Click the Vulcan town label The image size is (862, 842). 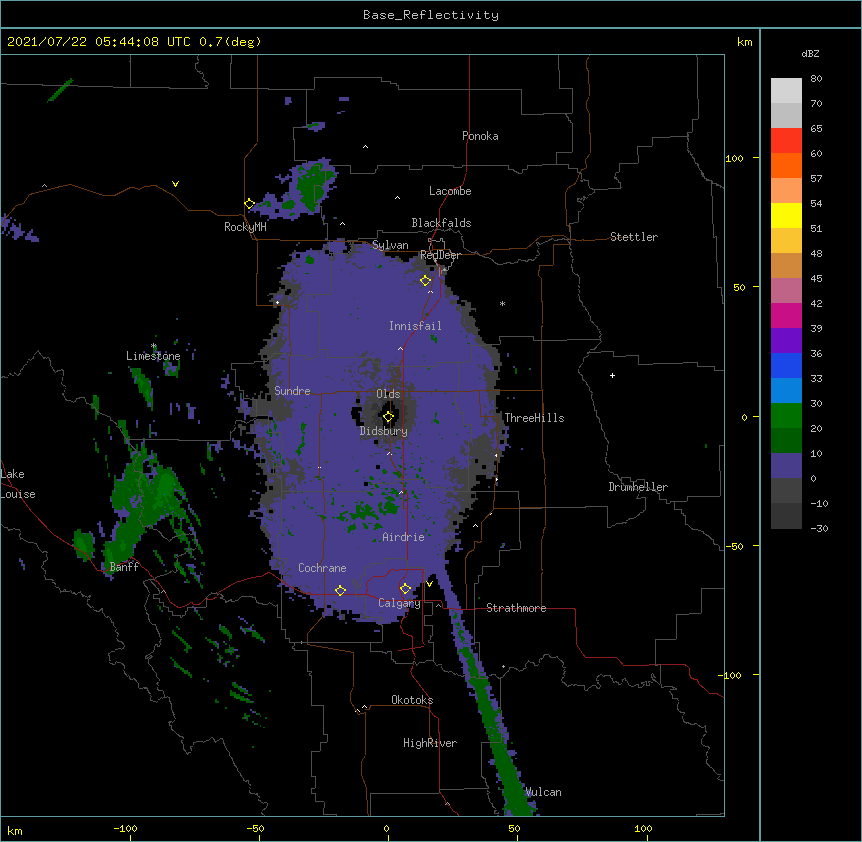[x=543, y=792]
